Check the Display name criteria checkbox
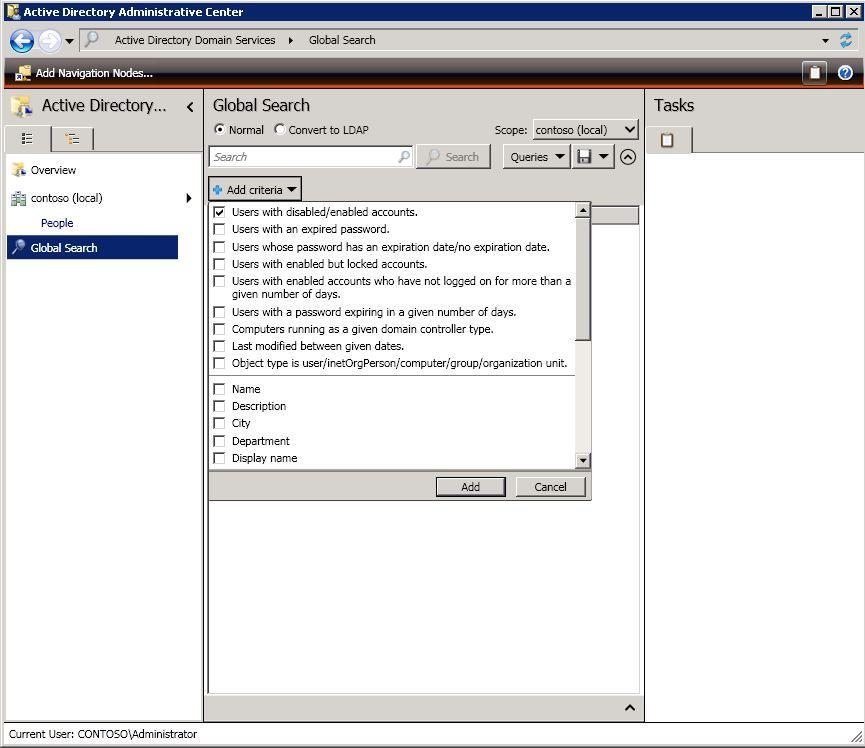 (220, 458)
